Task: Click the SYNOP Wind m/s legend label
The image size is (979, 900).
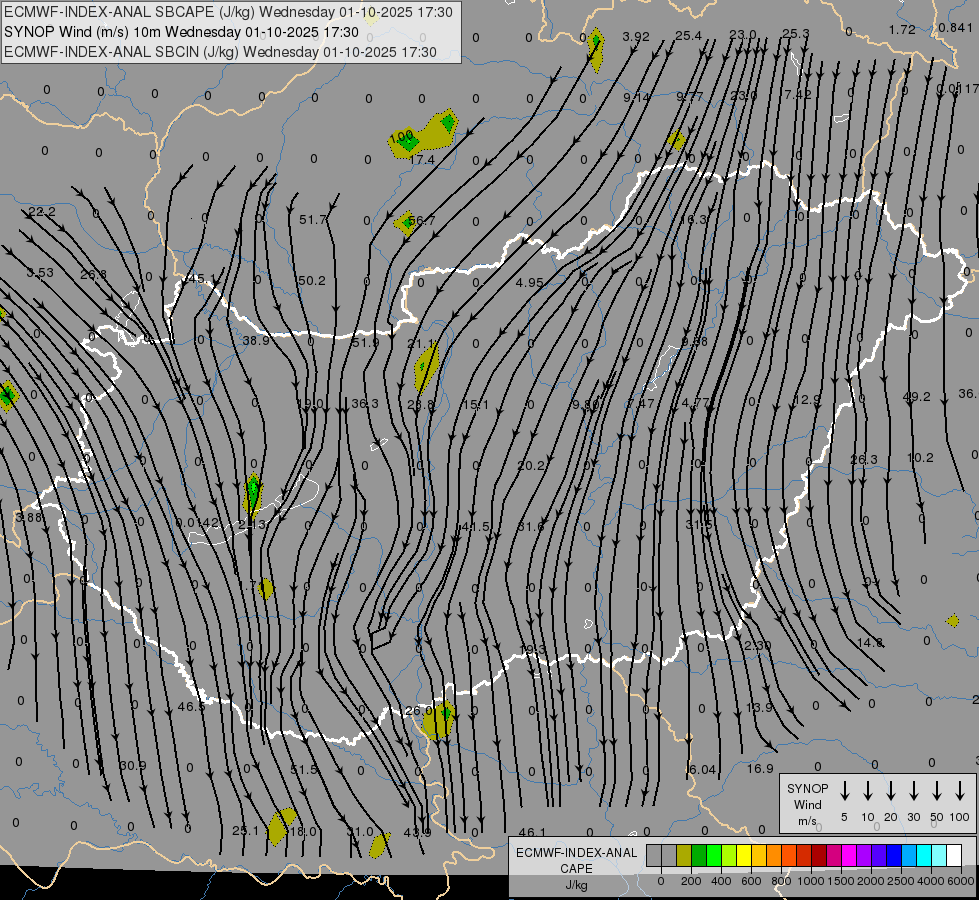Action: (807, 804)
